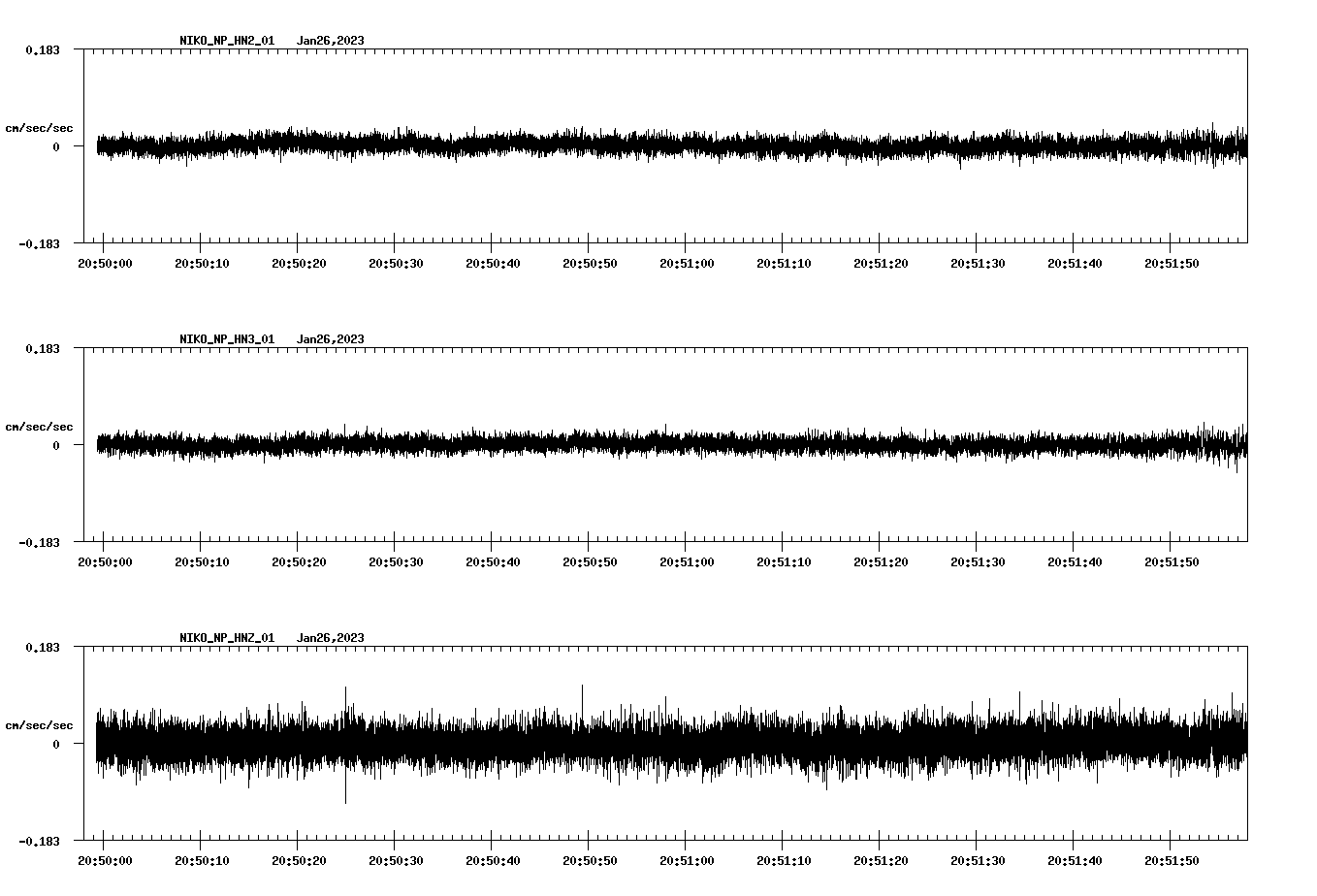Click the 20:50:10 time label under HN2 plot
The image size is (1317, 896).
coord(202,264)
